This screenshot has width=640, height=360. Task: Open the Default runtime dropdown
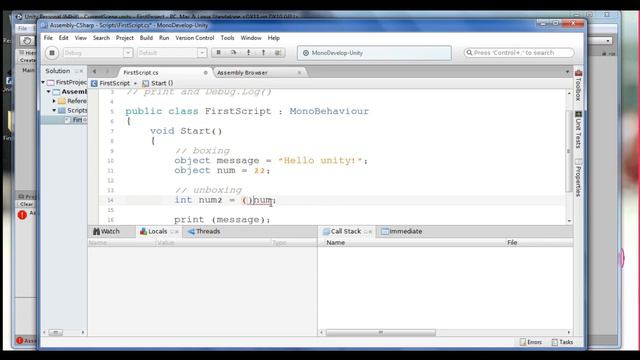pos(202,53)
